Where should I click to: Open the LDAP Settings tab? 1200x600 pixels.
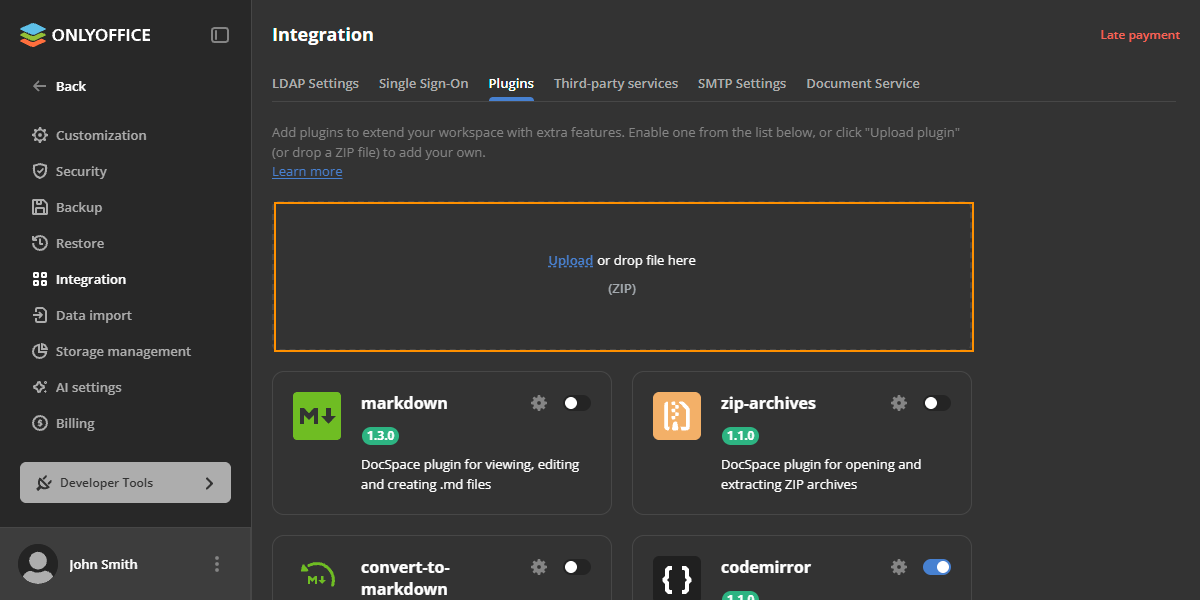point(315,84)
